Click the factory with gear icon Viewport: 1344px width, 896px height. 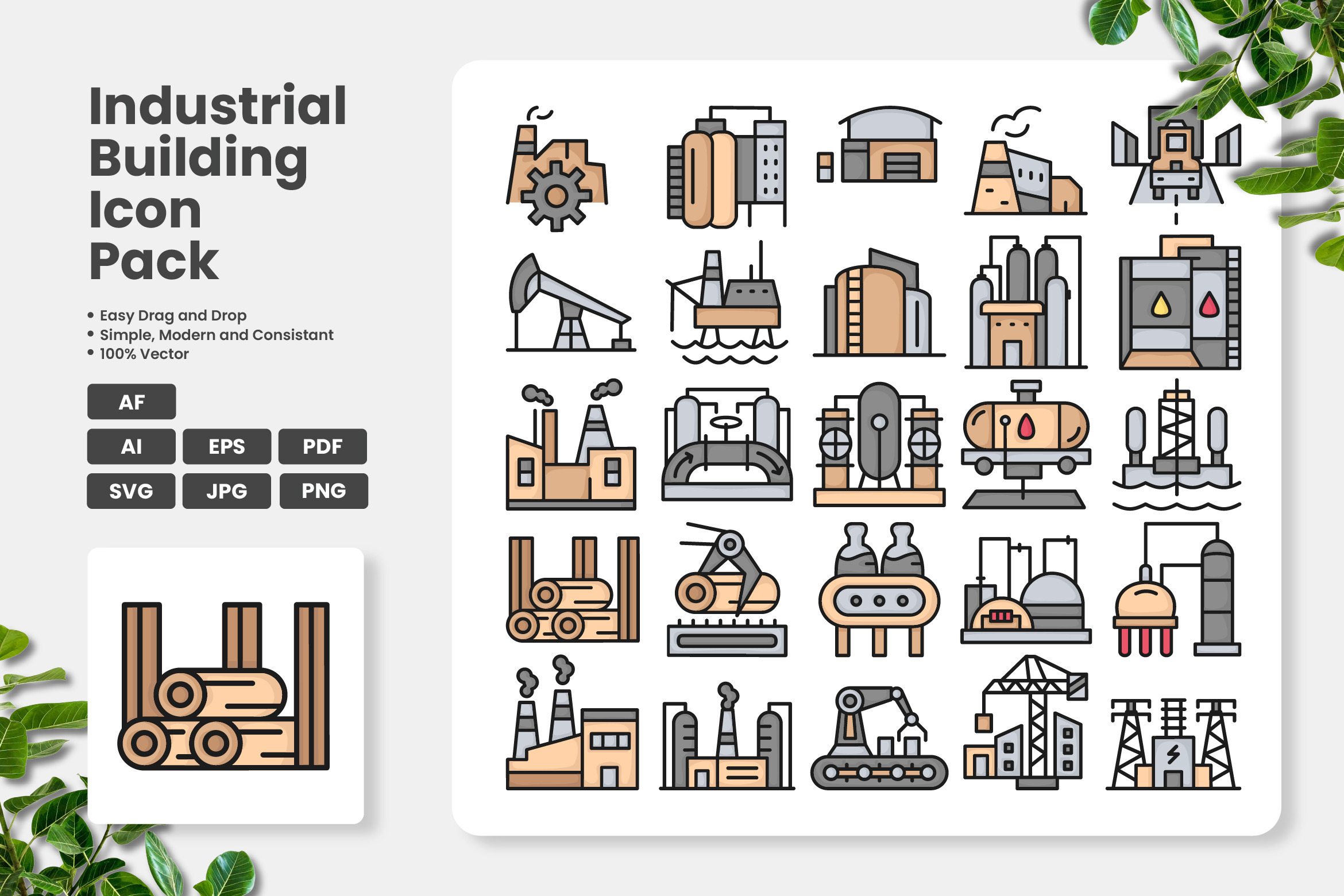pyautogui.click(x=557, y=168)
